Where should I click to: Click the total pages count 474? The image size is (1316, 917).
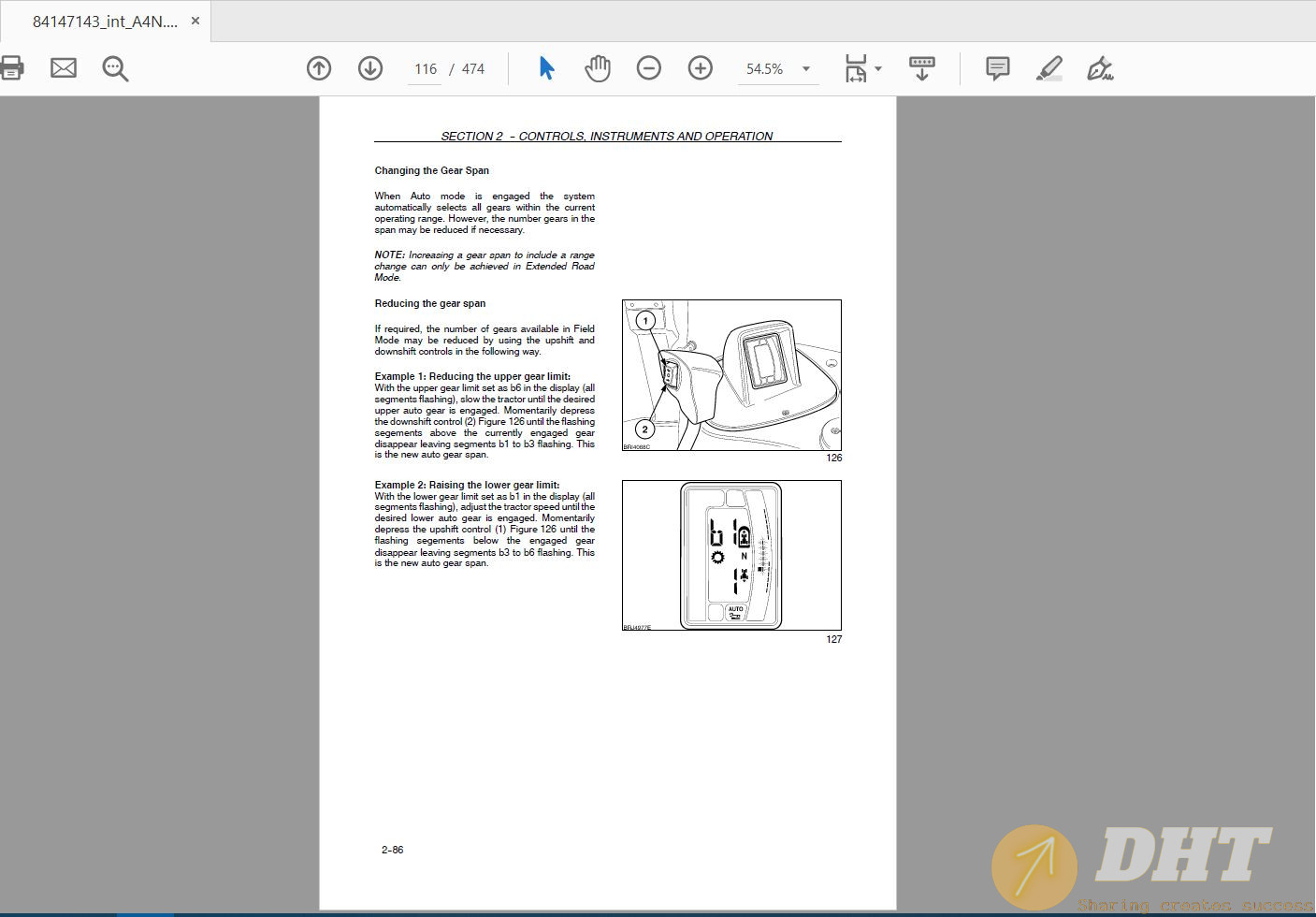tap(473, 69)
